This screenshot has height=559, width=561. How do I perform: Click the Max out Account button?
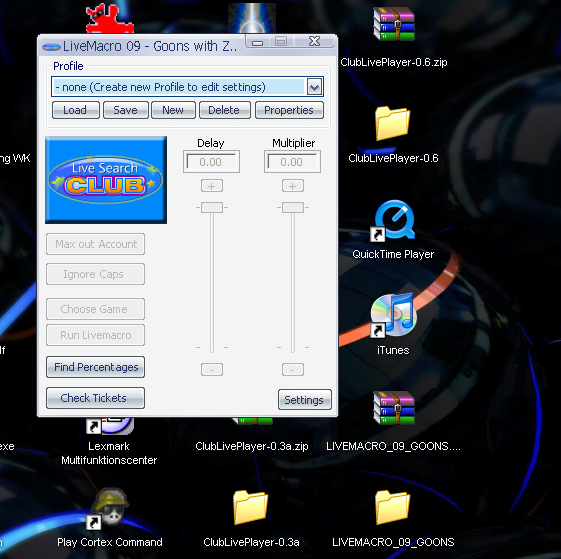(x=96, y=244)
